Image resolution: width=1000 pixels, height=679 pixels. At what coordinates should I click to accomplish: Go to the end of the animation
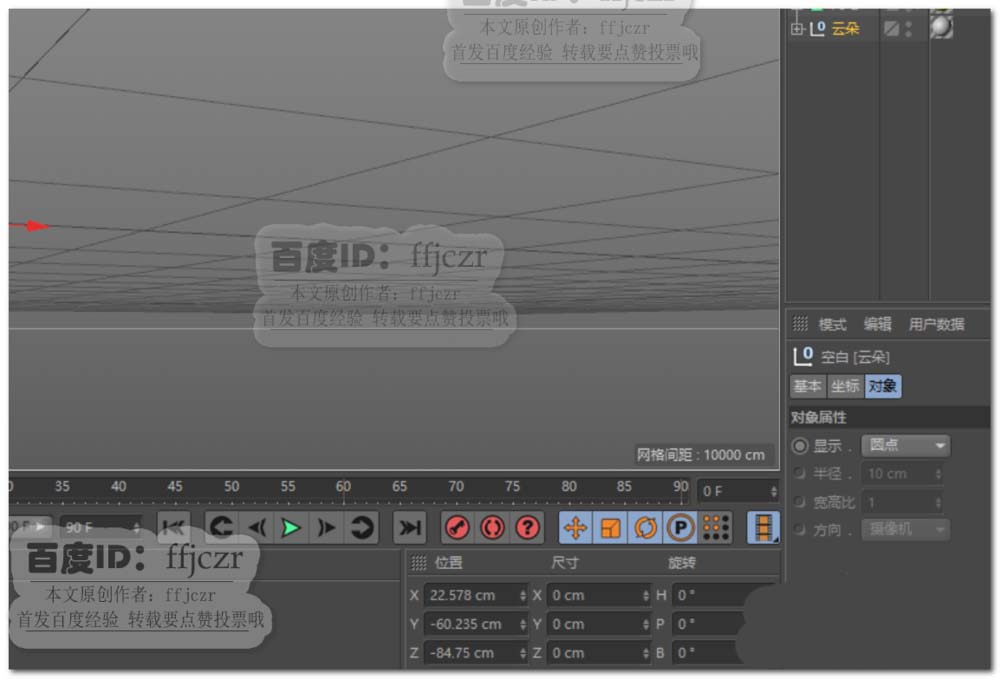409,528
